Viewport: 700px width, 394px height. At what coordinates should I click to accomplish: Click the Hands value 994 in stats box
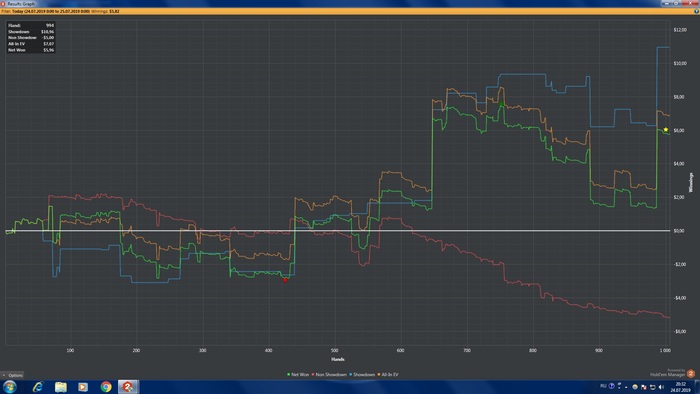point(50,25)
